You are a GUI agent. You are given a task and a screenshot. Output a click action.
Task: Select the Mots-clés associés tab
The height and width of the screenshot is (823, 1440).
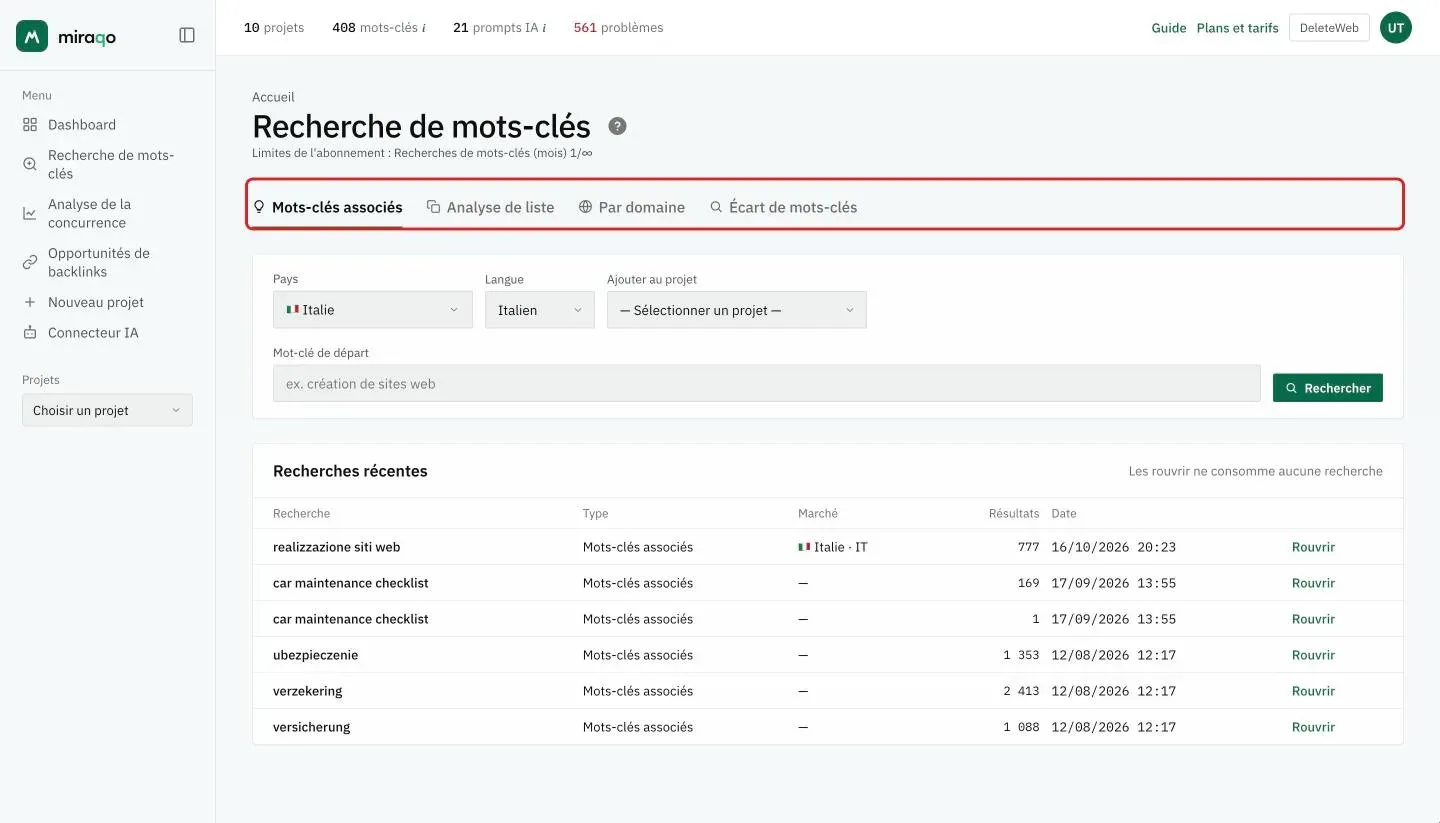[x=328, y=207]
